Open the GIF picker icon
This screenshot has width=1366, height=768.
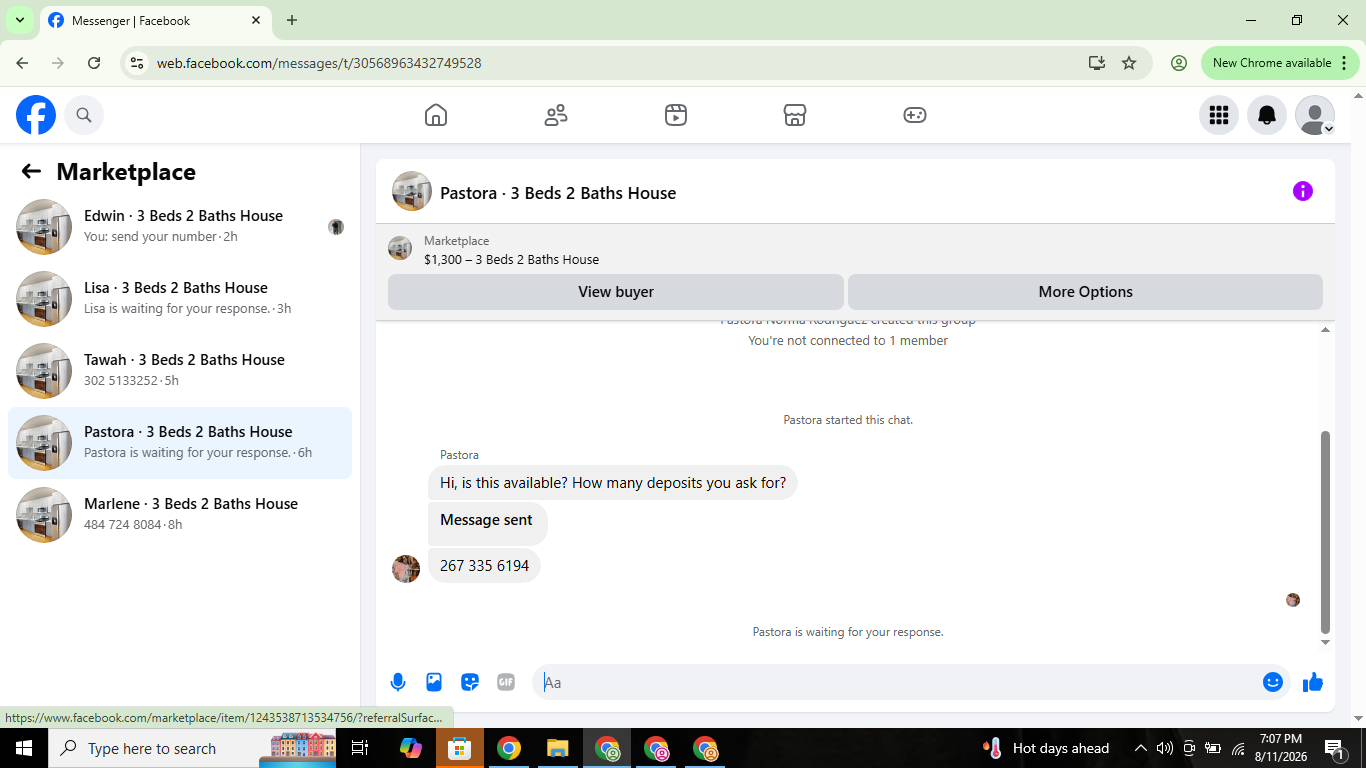(x=506, y=682)
